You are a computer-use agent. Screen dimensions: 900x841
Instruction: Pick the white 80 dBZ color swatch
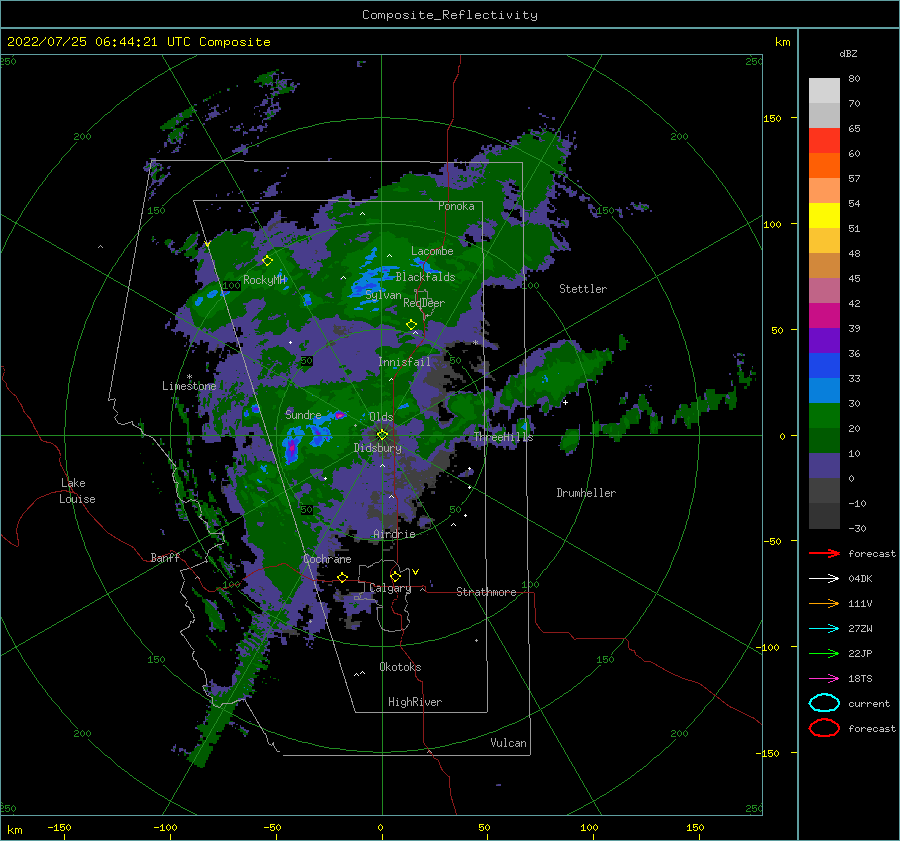[x=824, y=91]
